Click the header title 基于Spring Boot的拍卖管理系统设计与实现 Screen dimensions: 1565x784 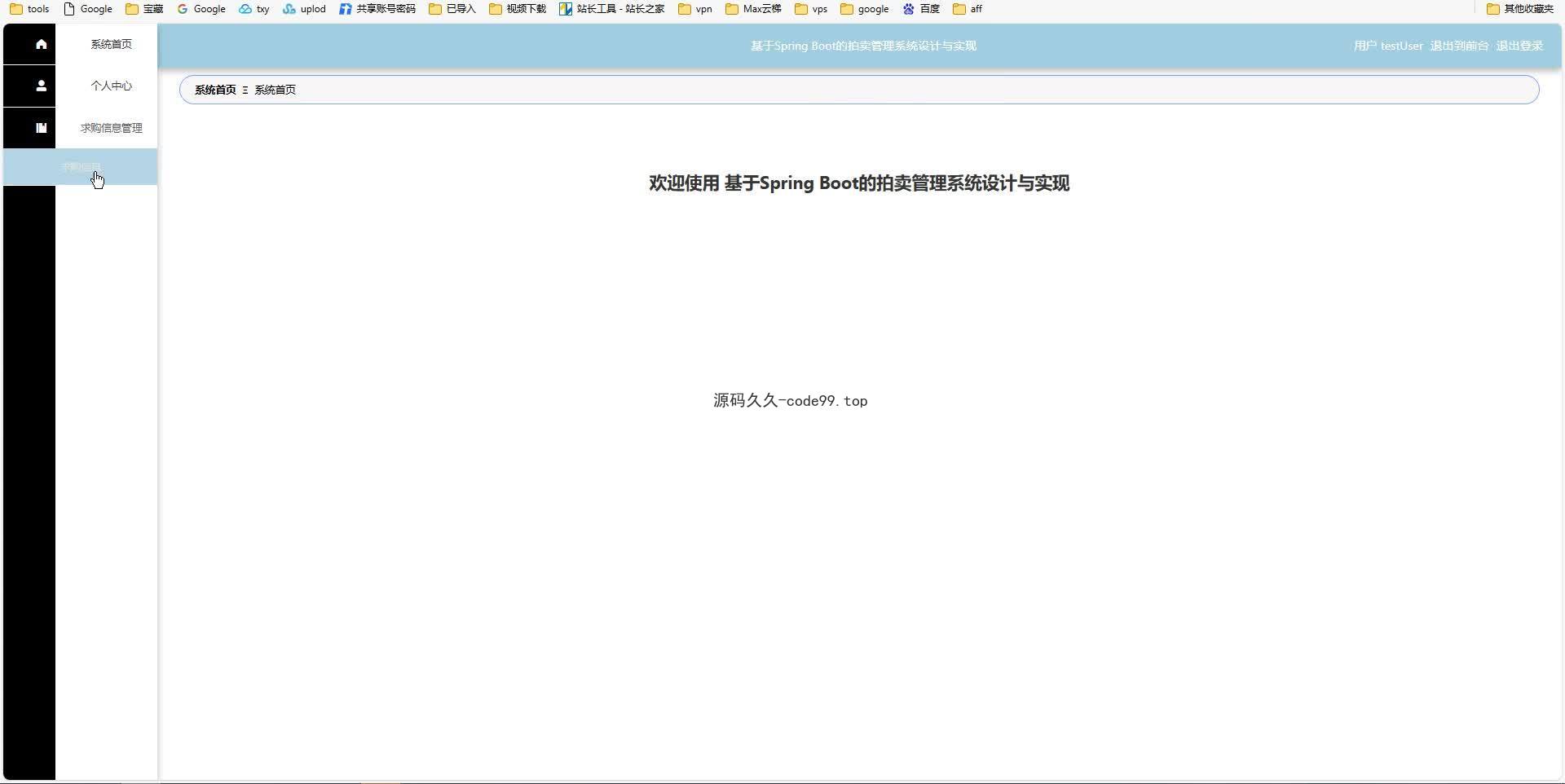[x=863, y=46]
